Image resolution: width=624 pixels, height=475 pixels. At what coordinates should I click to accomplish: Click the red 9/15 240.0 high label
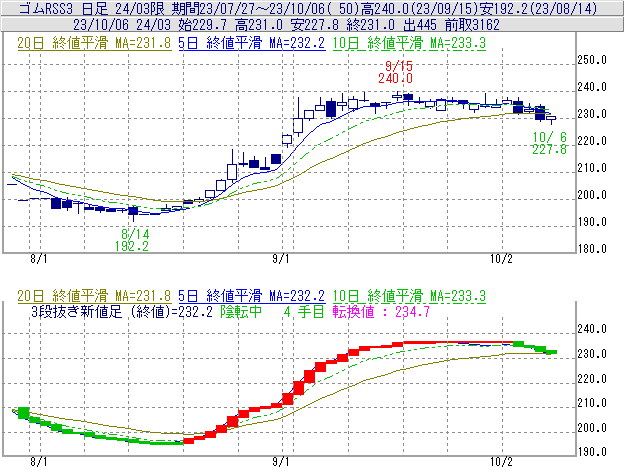(x=396, y=72)
